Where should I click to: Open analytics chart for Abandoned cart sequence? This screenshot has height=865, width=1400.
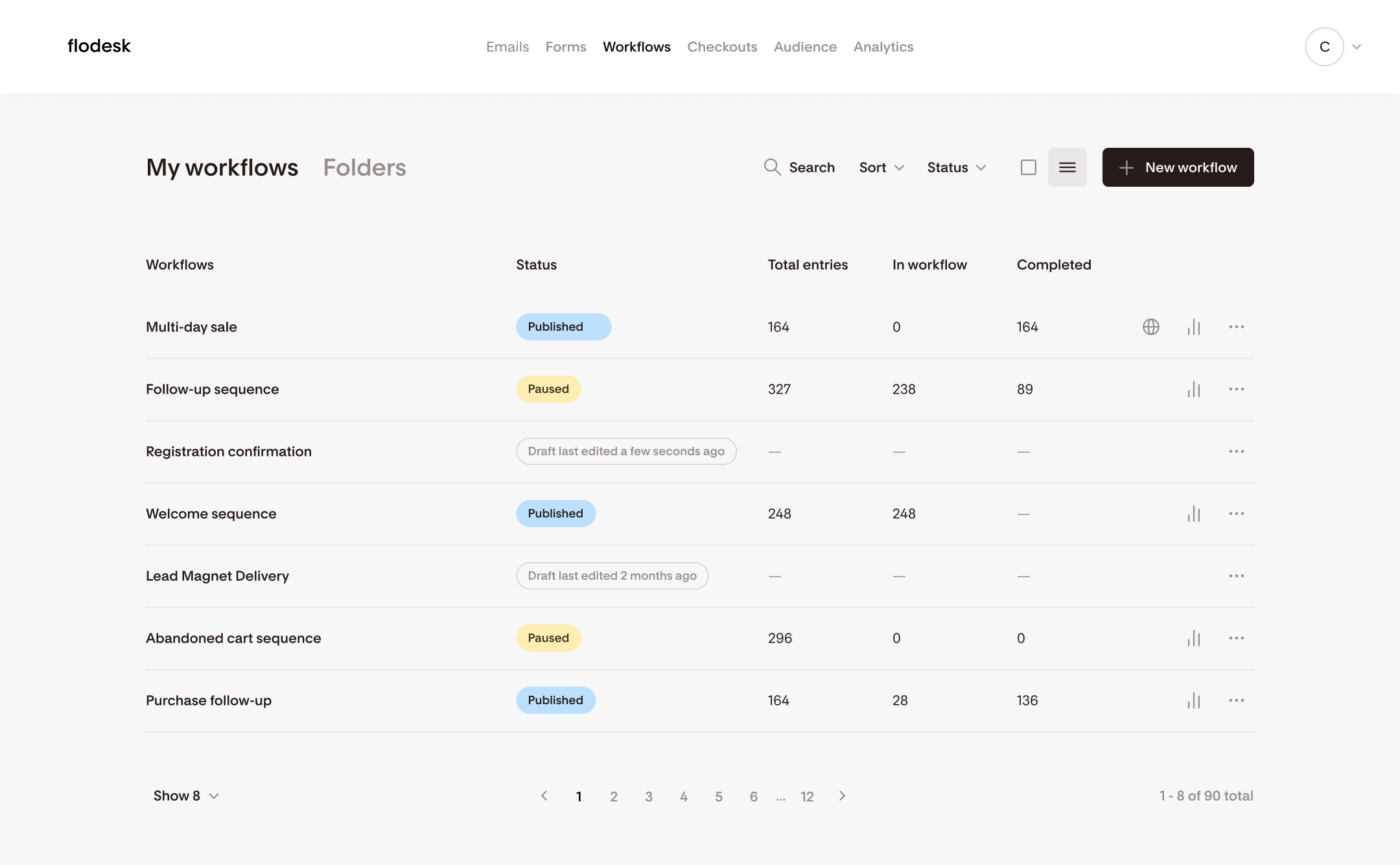[1194, 638]
